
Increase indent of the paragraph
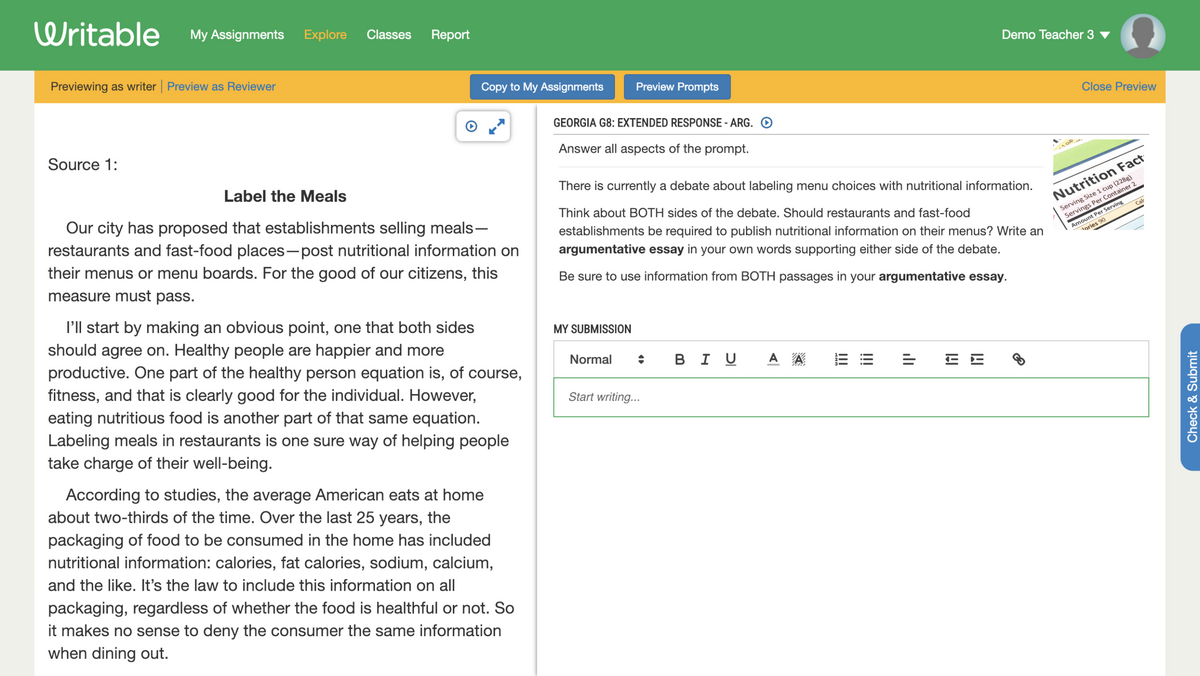click(x=977, y=359)
